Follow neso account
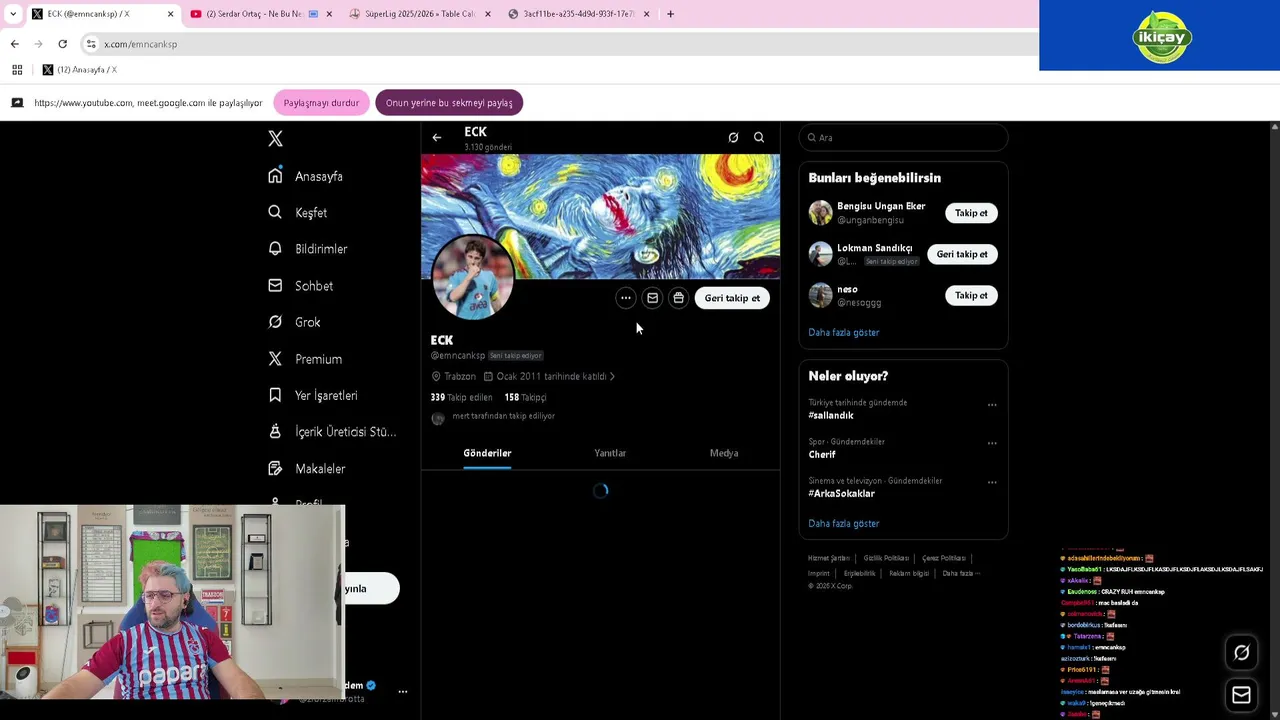 [971, 295]
